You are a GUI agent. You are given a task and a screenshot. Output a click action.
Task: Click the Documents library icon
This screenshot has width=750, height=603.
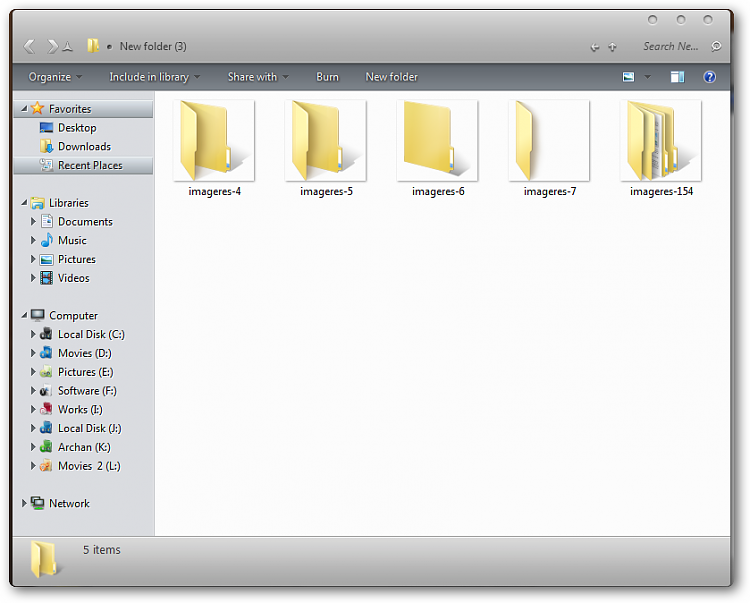point(47,221)
